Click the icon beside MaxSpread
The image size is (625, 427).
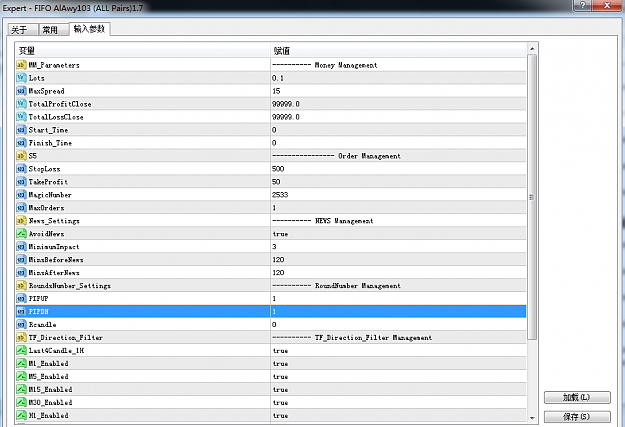(x=22, y=91)
